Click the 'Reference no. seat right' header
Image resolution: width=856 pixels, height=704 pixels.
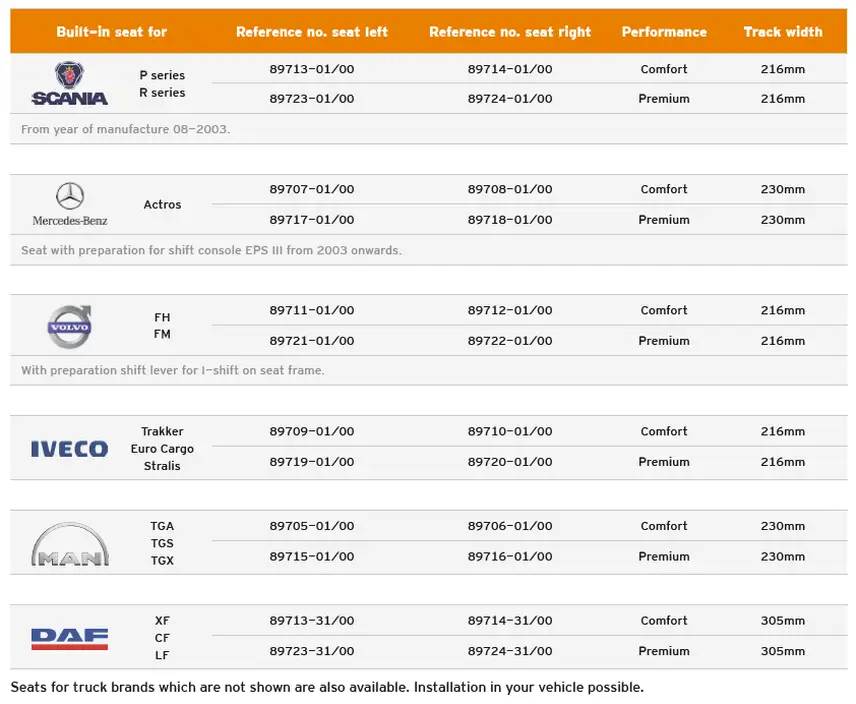[510, 32]
